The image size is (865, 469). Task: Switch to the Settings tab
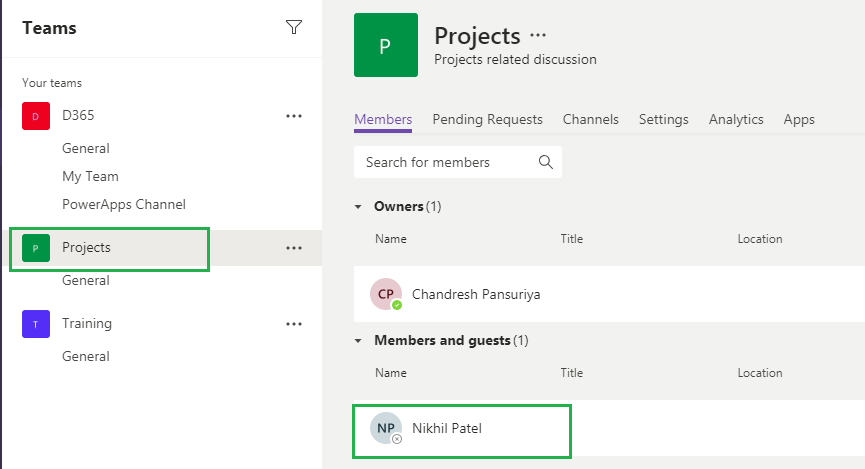click(664, 119)
